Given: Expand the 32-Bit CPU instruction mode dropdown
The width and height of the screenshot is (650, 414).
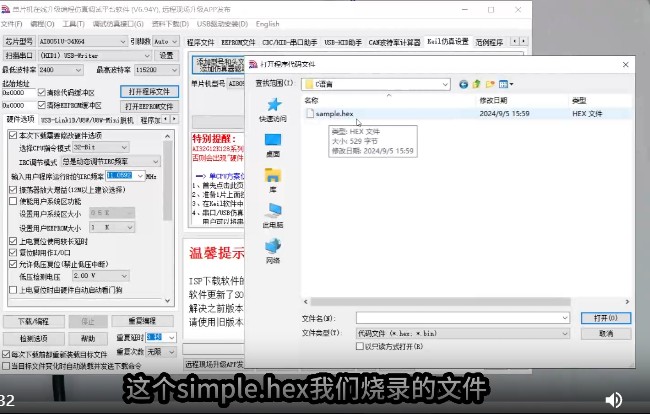Looking at the screenshot, I should click(x=124, y=147).
